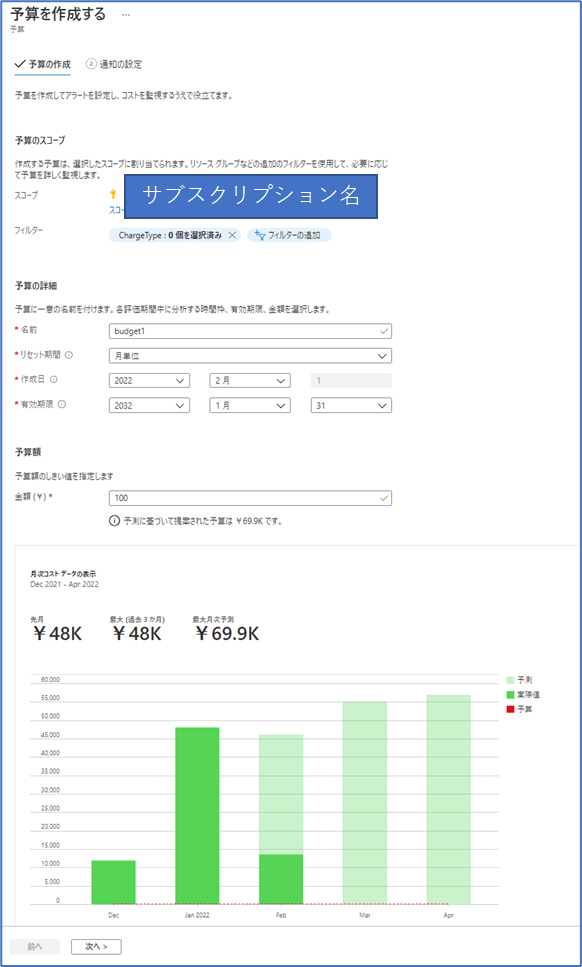
Task: Open the リセット期間 dropdown showing 月単位
Action: click(250, 356)
